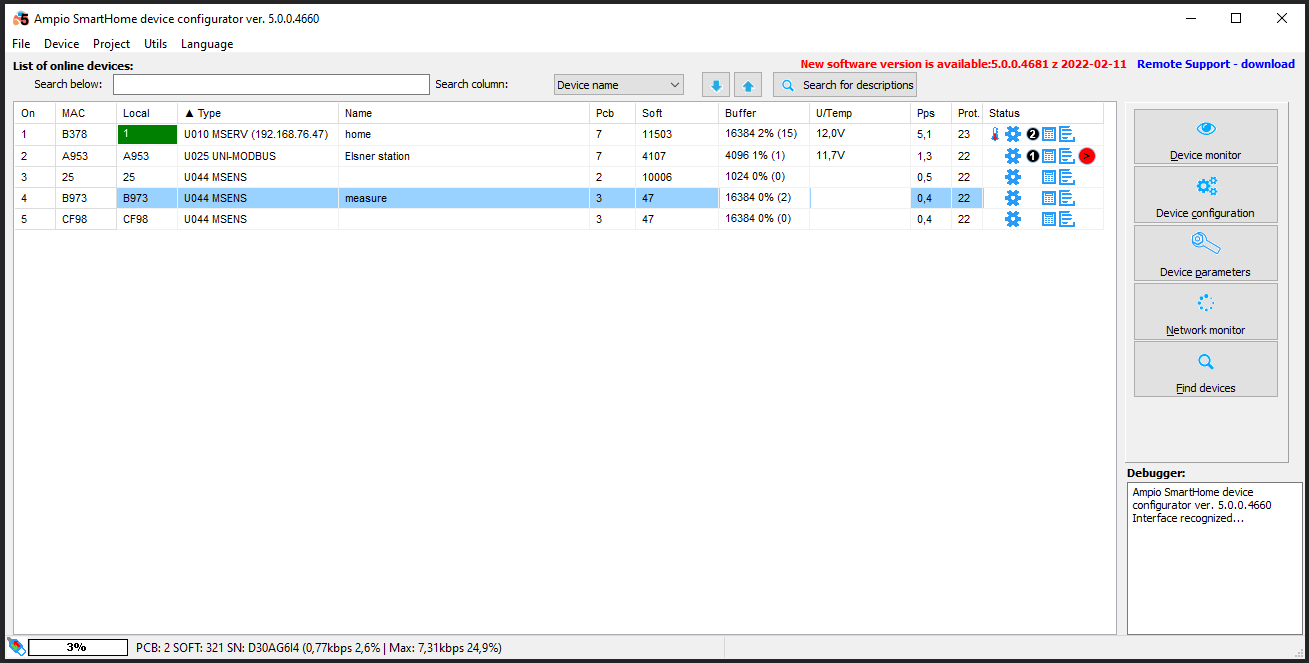Open Device configuration
1309x663 pixels.
(1205, 194)
